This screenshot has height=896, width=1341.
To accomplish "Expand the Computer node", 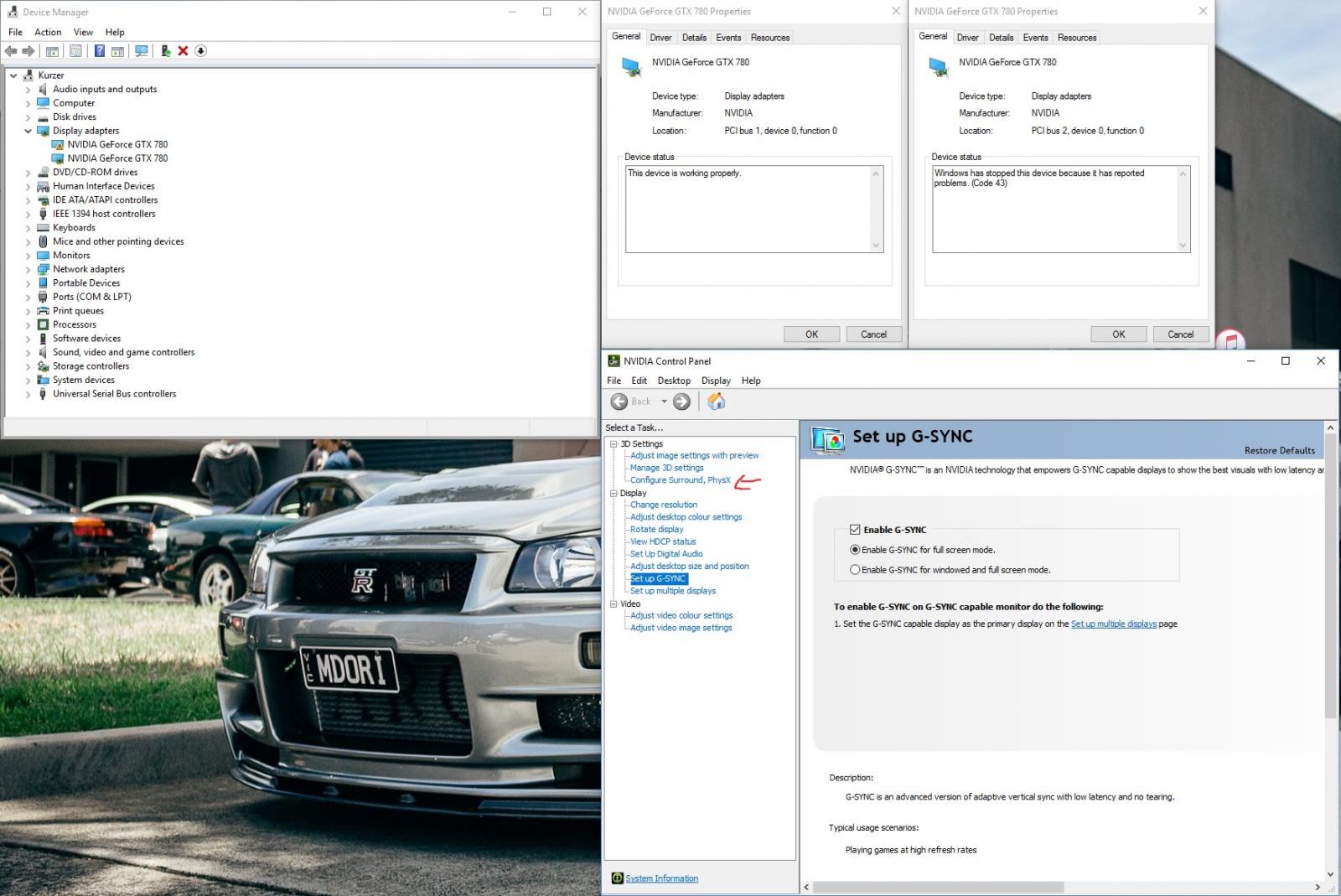I will [x=28, y=103].
